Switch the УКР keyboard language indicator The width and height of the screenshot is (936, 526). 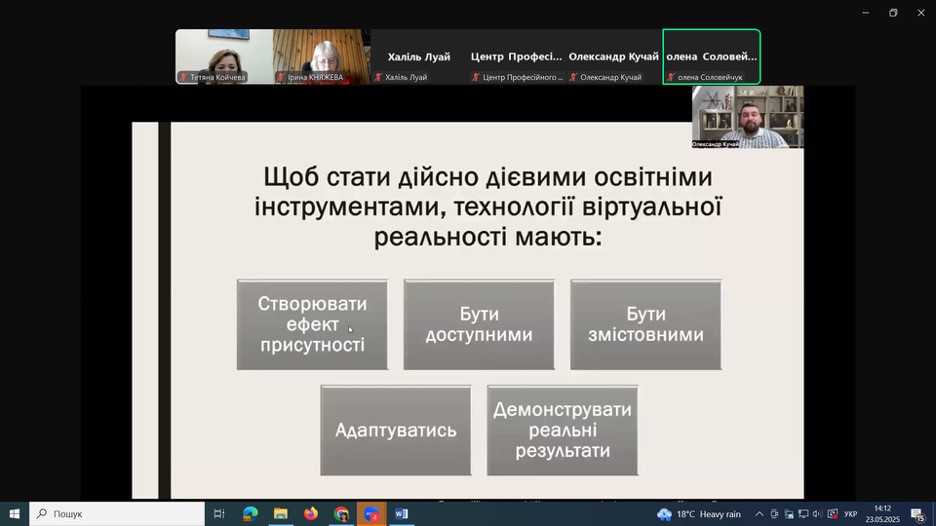850,514
